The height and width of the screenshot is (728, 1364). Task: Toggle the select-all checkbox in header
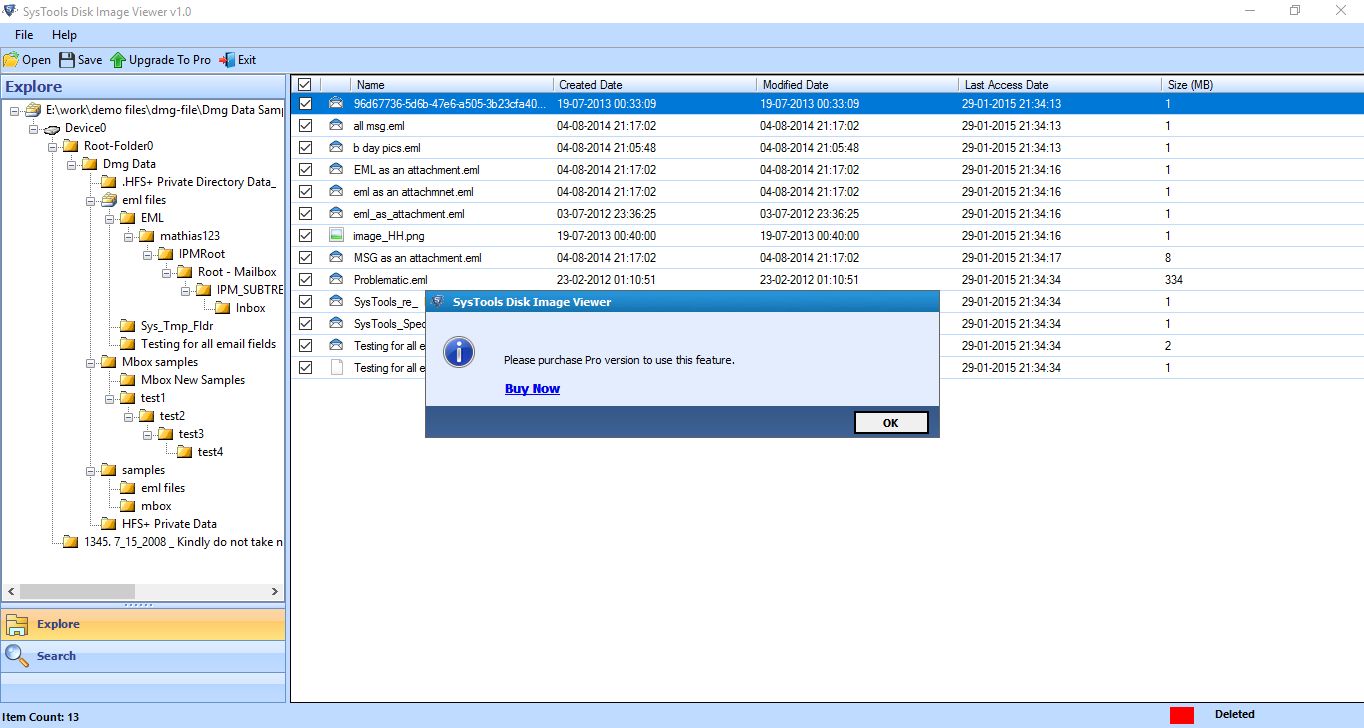pos(305,85)
